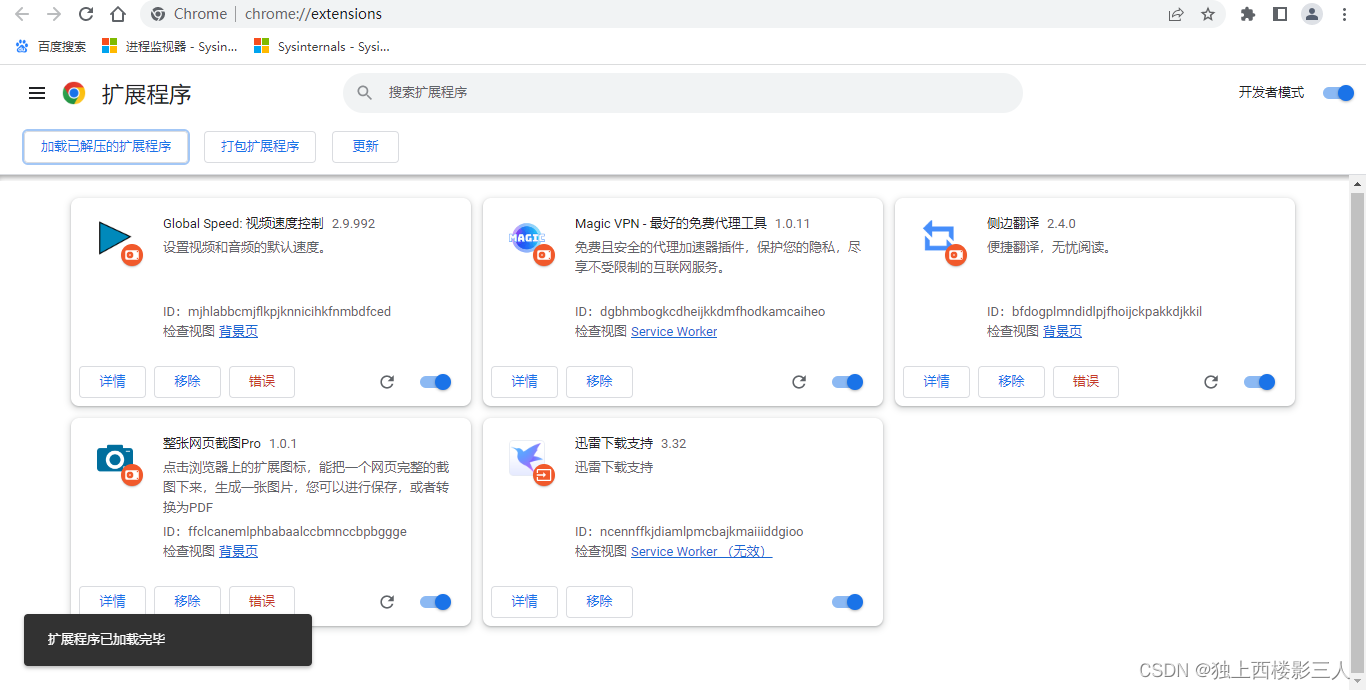Remove the 侧边翻译 extension
The width and height of the screenshot is (1366, 690).
click(x=1011, y=382)
